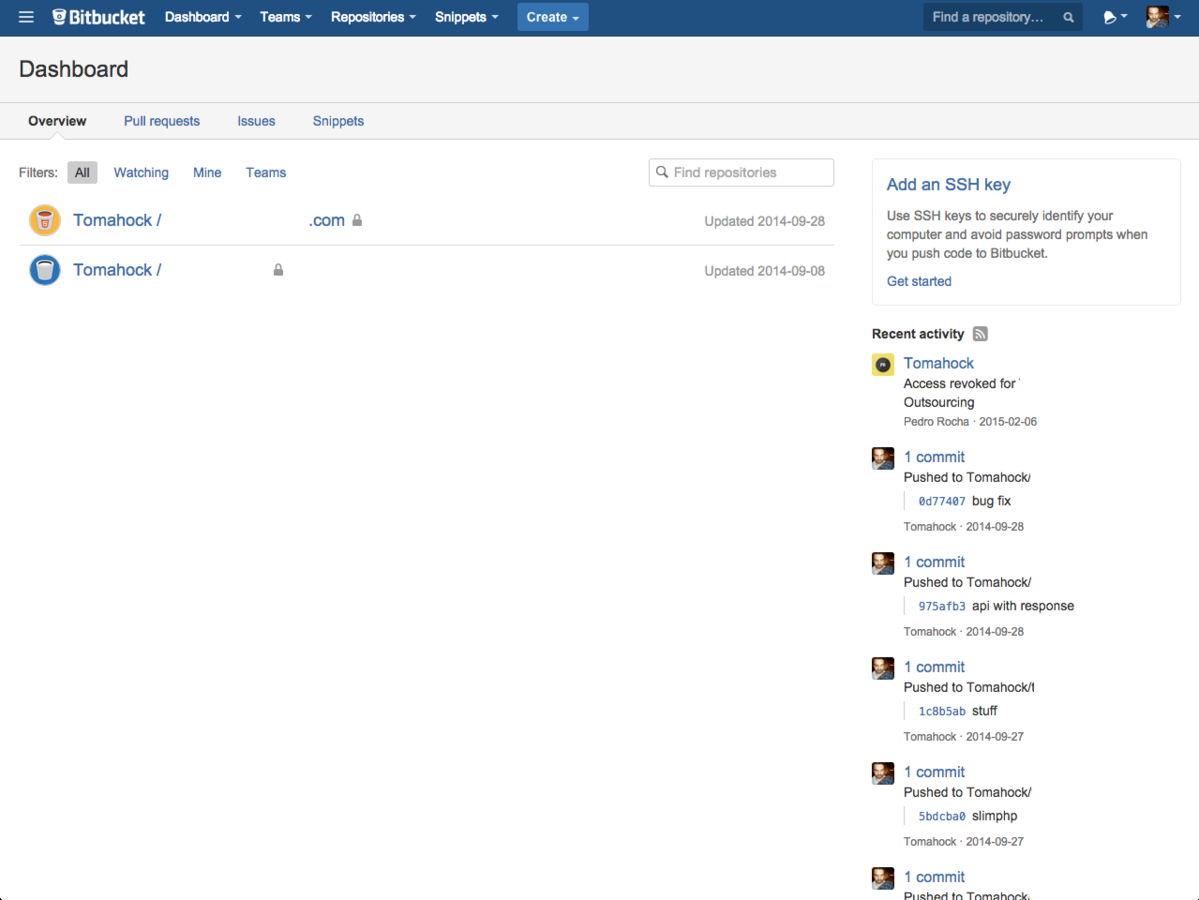This screenshot has height=900, width=1199.
Task: Click 'Pedro Rocha · 2015-02-06' text
Action: tap(970, 421)
